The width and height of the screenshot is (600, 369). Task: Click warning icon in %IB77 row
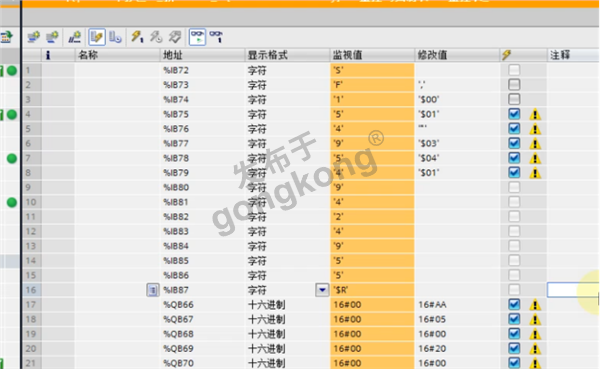point(535,144)
